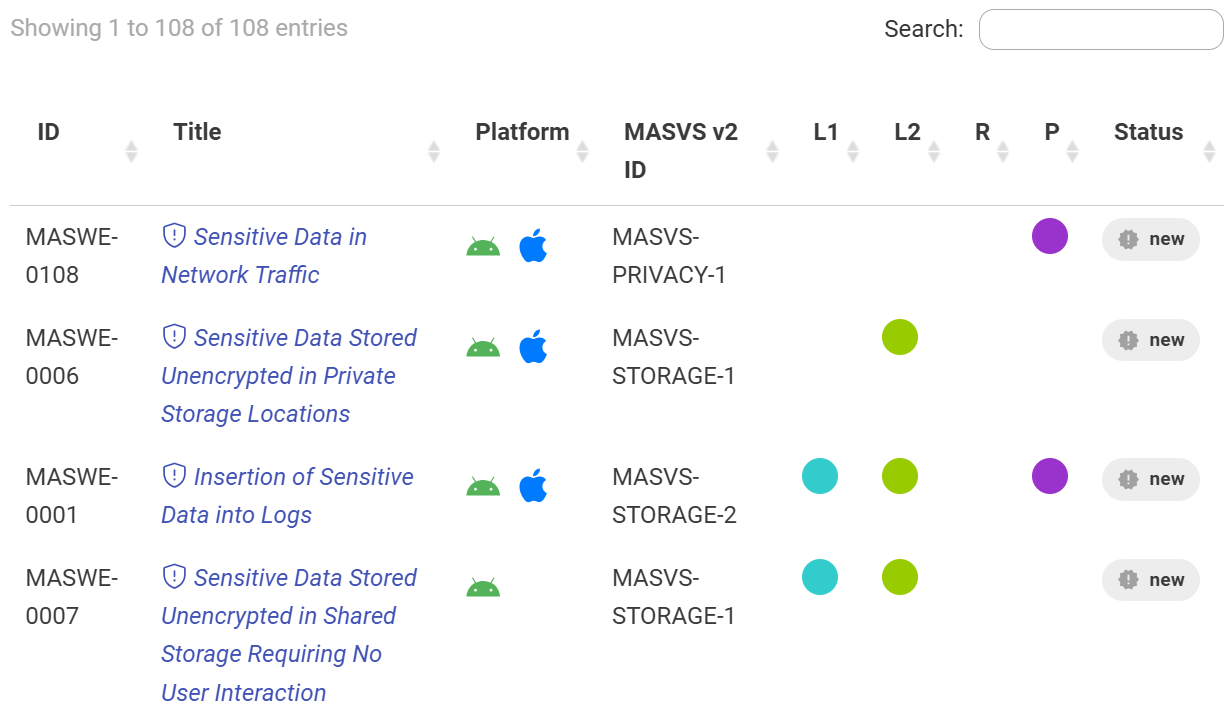Click the Apple icon in MASWE-0108 row
The image size is (1231, 710).
tap(533, 245)
